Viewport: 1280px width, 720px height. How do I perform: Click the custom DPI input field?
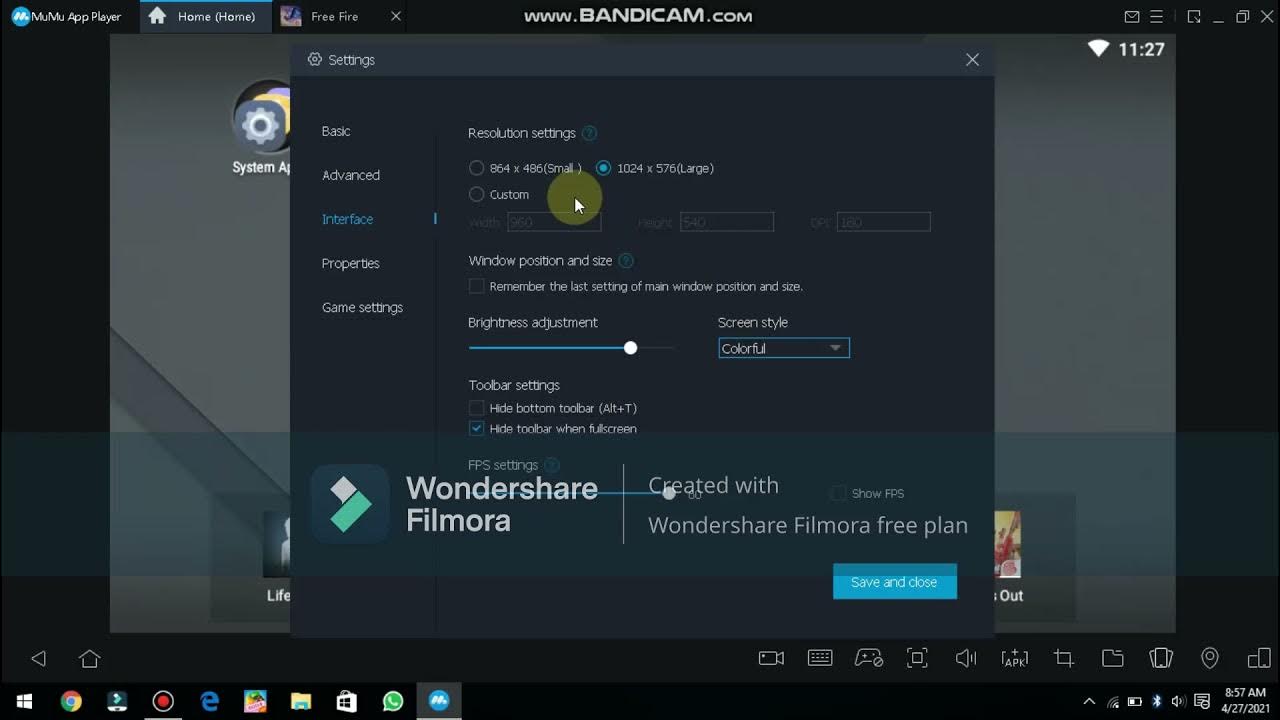(x=884, y=222)
